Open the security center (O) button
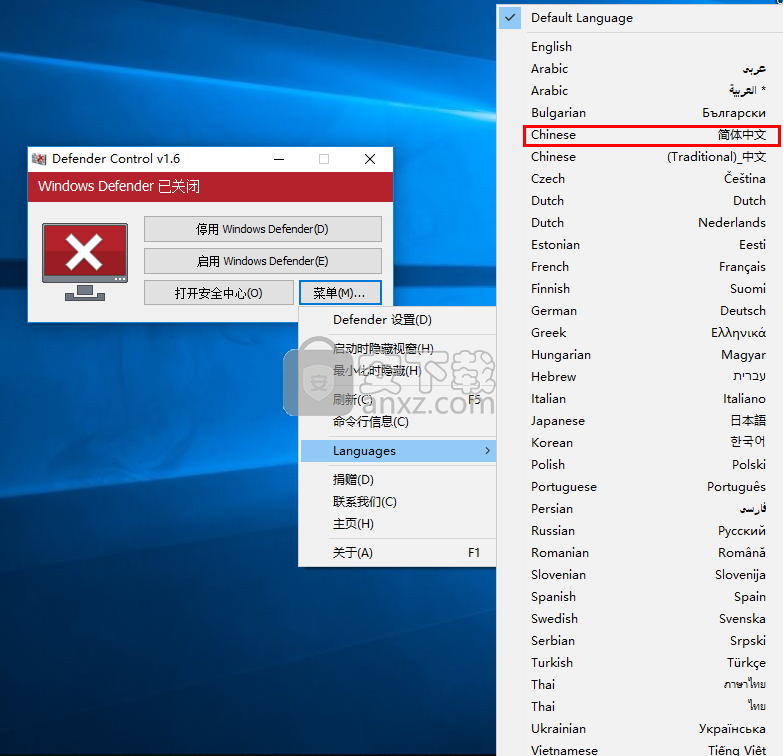 click(x=219, y=293)
